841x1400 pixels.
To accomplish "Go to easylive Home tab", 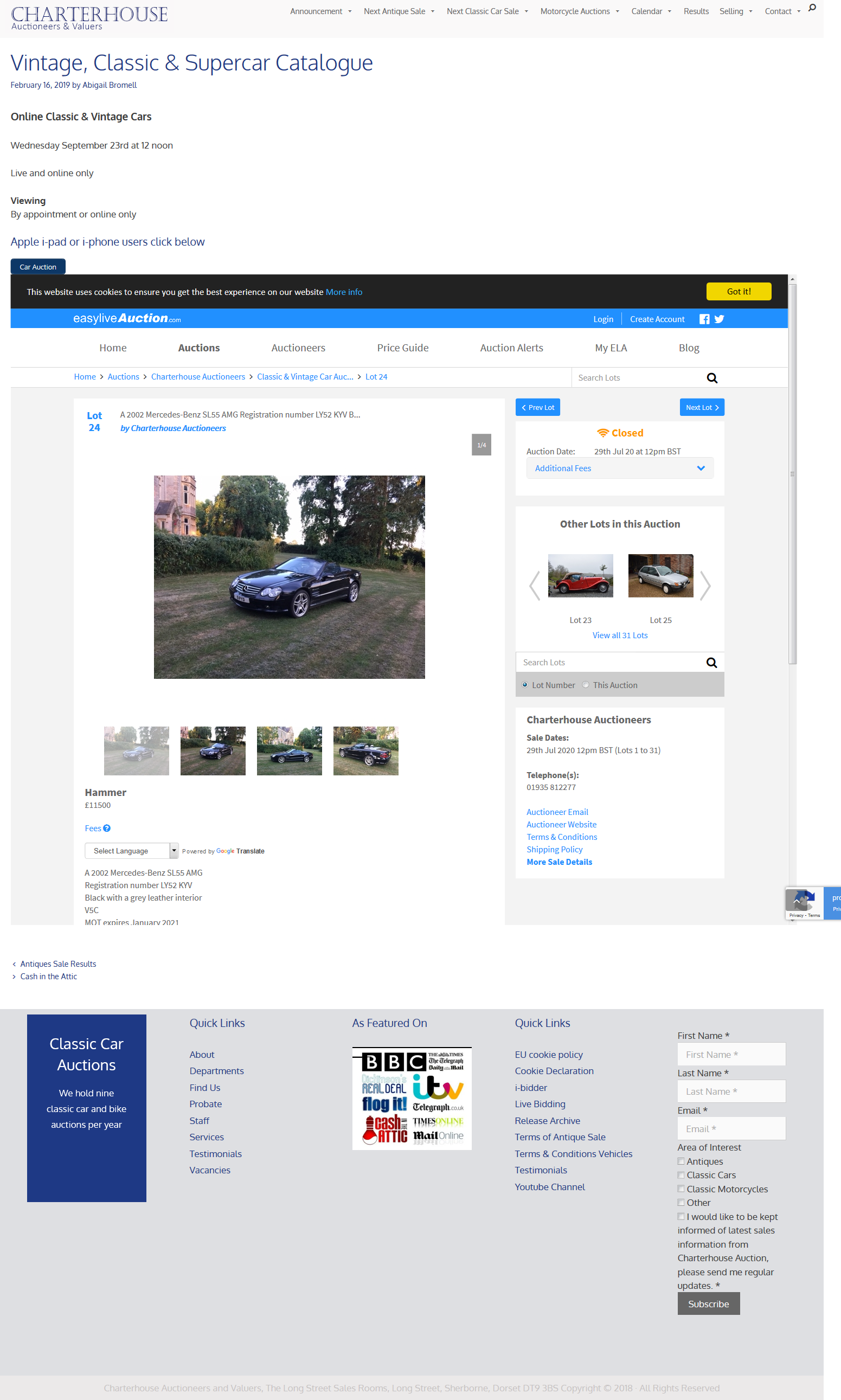I will [x=113, y=348].
